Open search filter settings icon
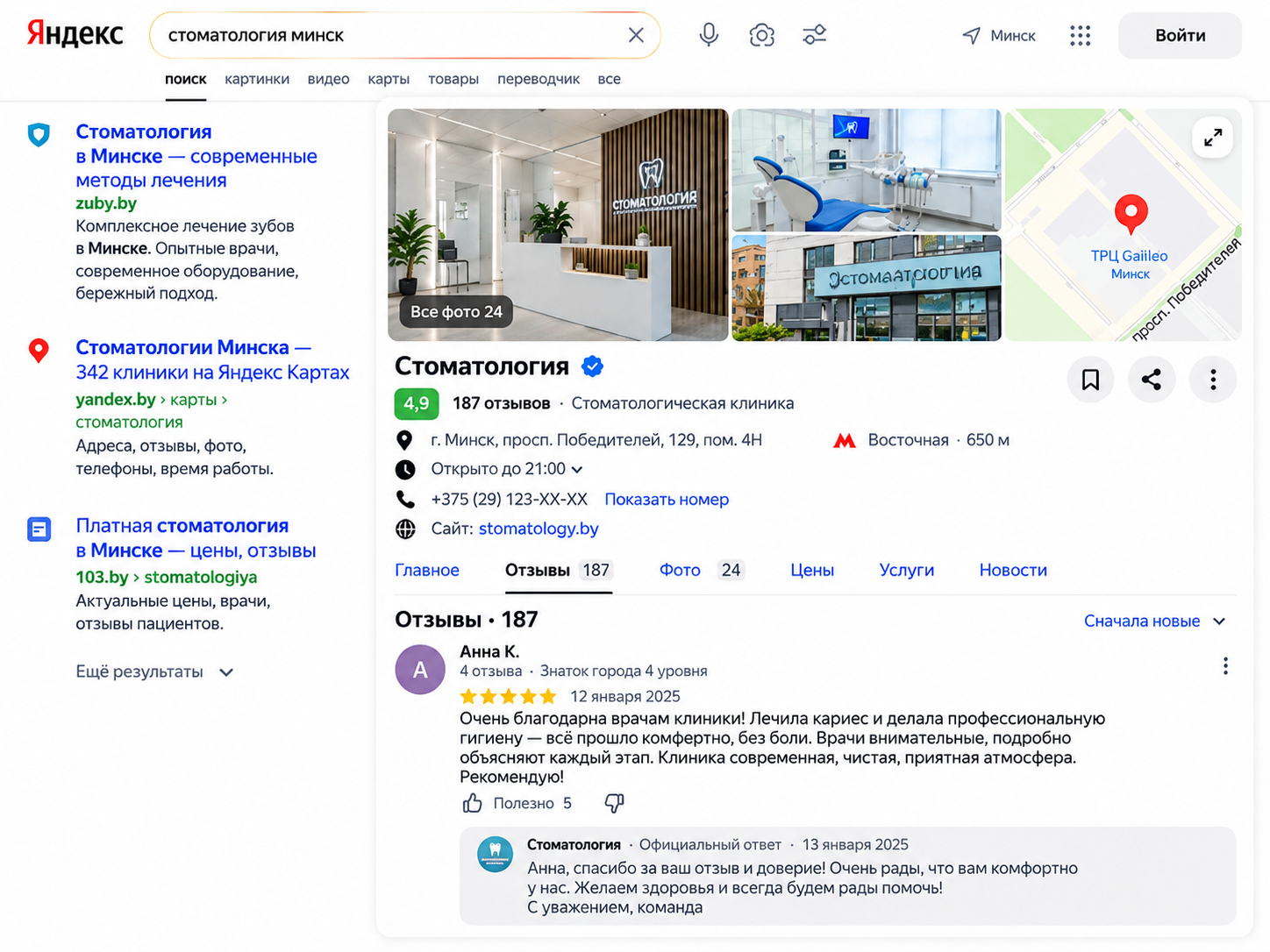1270x952 pixels. [815, 35]
